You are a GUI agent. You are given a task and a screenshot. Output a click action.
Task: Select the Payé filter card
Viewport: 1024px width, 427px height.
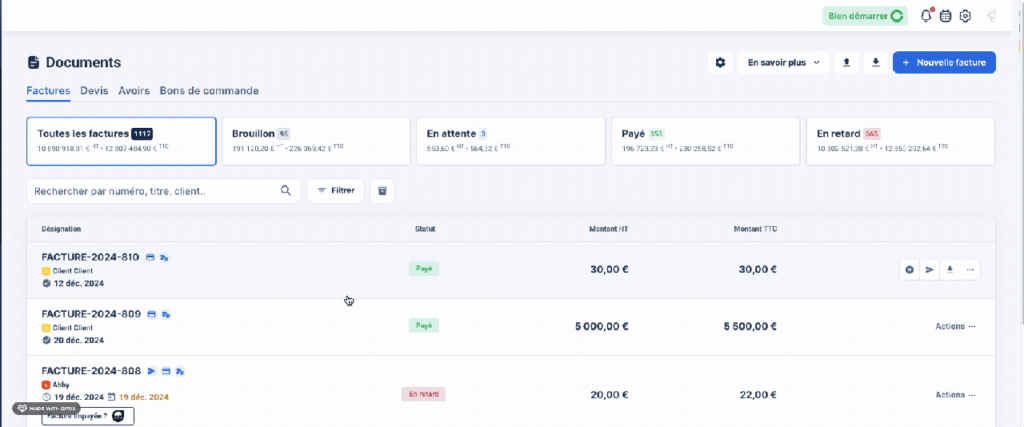(x=705, y=141)
